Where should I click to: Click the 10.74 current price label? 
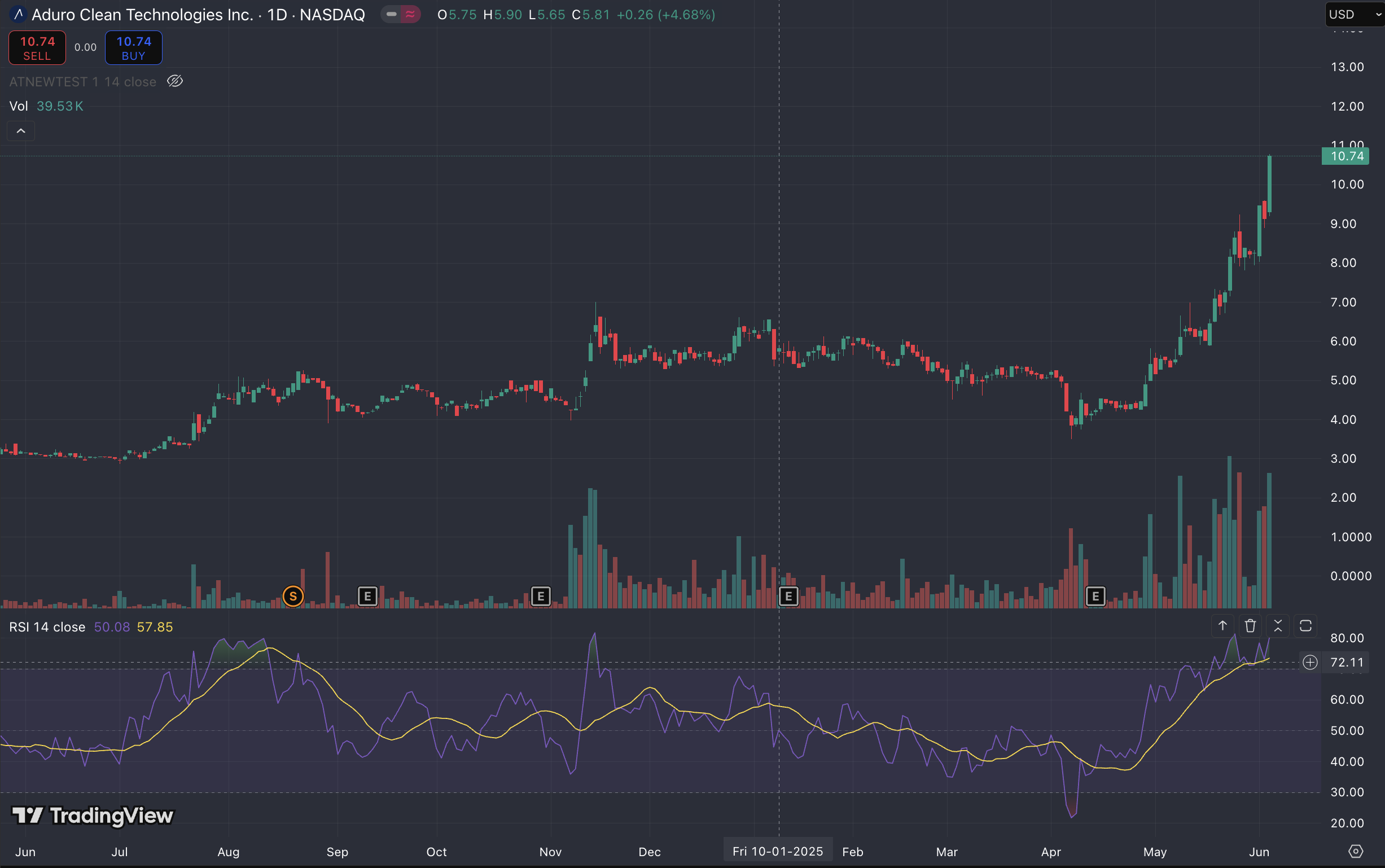pyautogui.click(x=1346, y=156)
